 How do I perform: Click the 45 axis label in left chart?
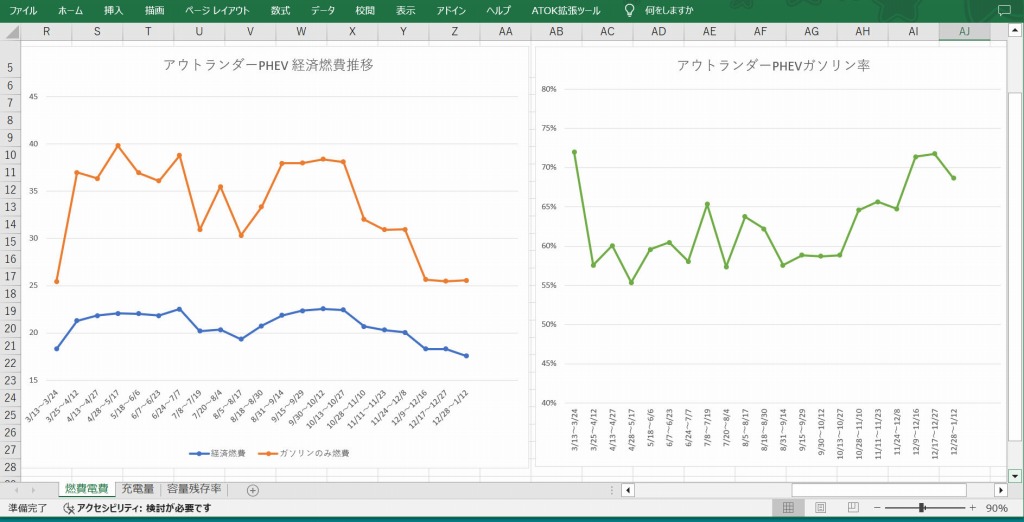[x=33, y=97]
